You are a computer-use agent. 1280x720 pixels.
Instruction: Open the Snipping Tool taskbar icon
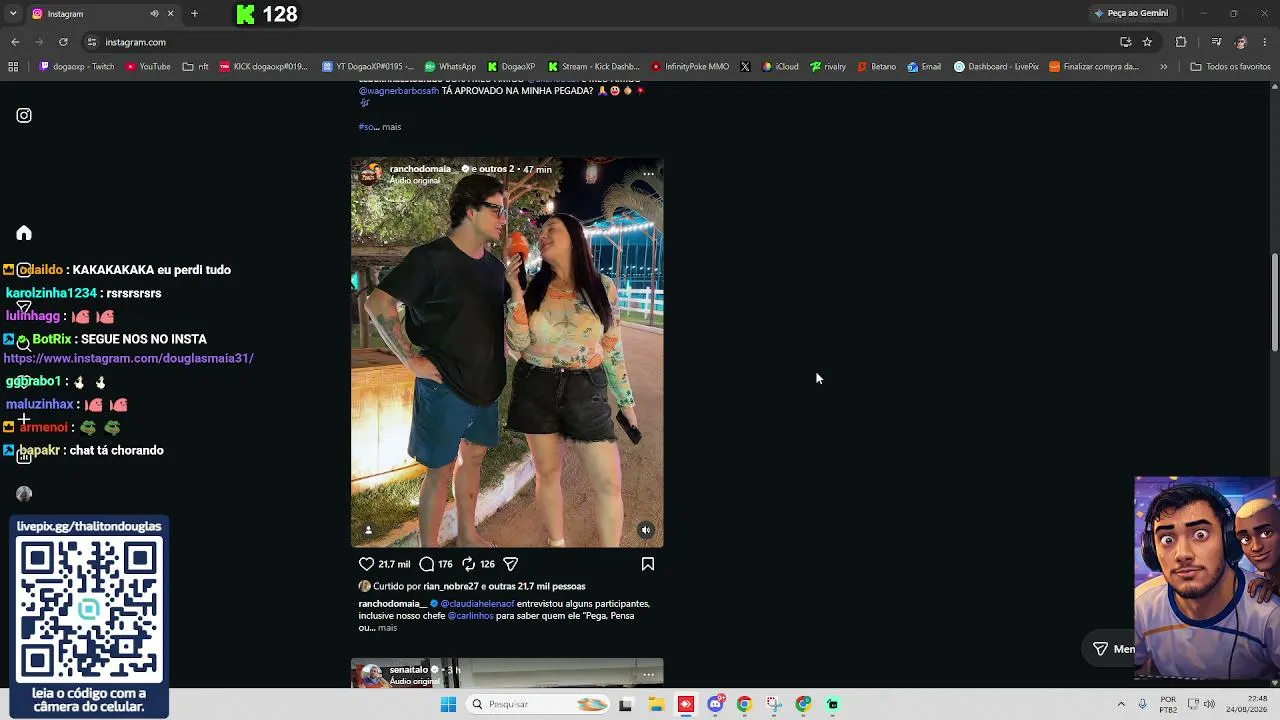(x=774, y=704)
